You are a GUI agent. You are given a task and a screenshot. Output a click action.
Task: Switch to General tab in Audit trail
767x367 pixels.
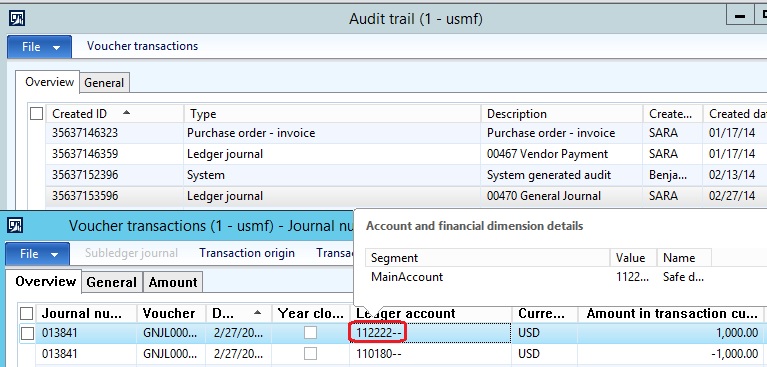[x=104, y=83]
